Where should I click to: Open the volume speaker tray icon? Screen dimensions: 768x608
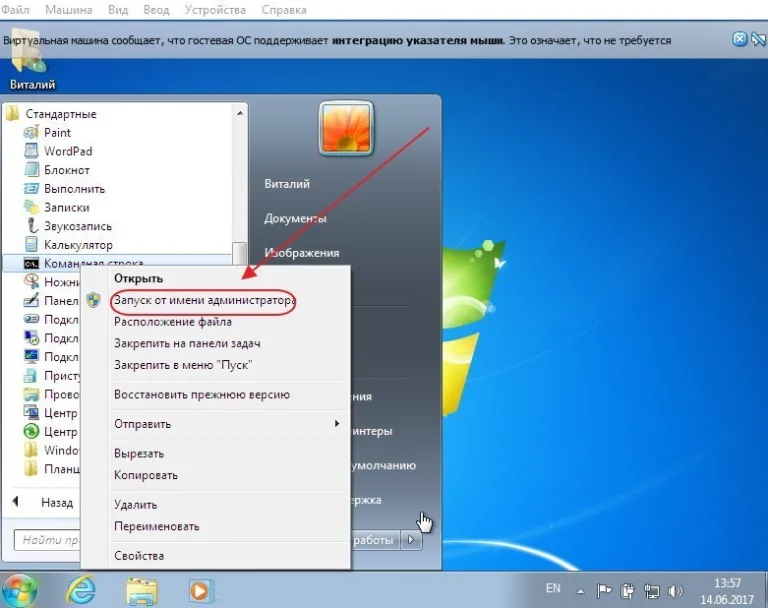click(x=675, y=591)
